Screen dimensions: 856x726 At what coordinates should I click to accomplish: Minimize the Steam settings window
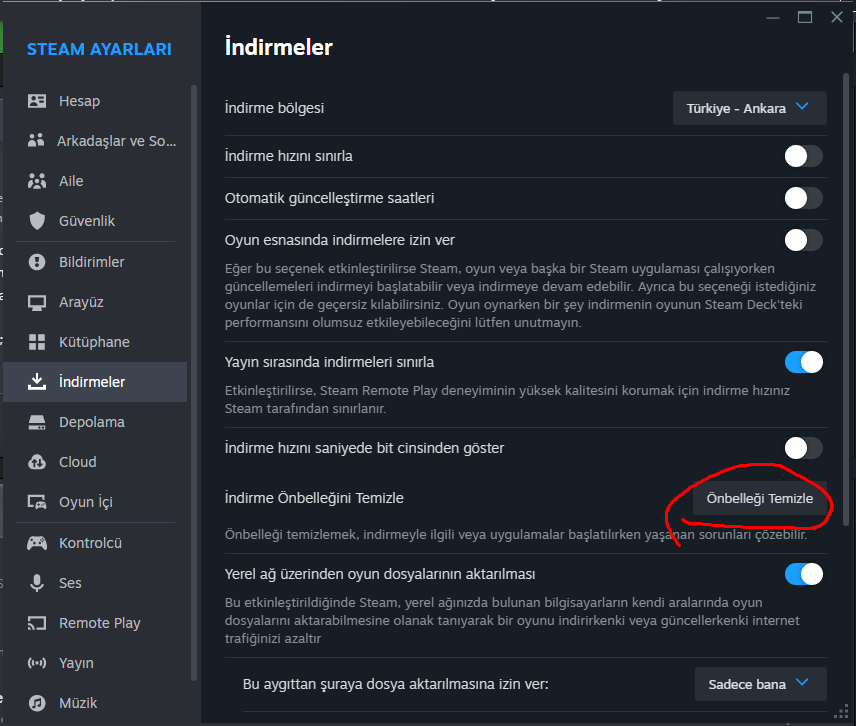click(x=772, y=17)
